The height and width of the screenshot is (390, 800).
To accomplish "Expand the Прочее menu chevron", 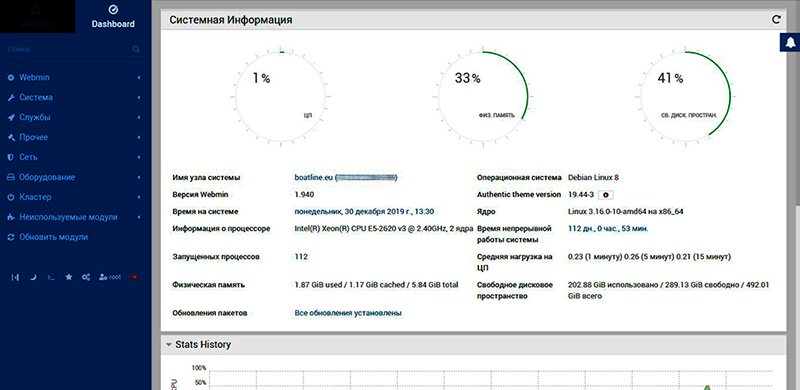I will click(x=139, y=137).
